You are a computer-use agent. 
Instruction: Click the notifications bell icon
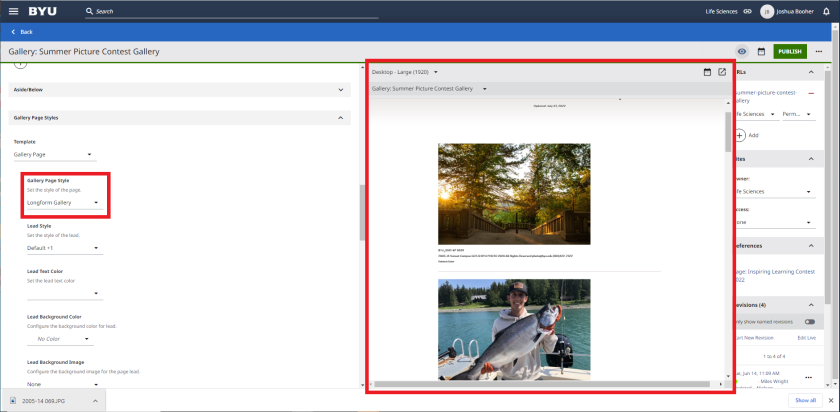826,11
